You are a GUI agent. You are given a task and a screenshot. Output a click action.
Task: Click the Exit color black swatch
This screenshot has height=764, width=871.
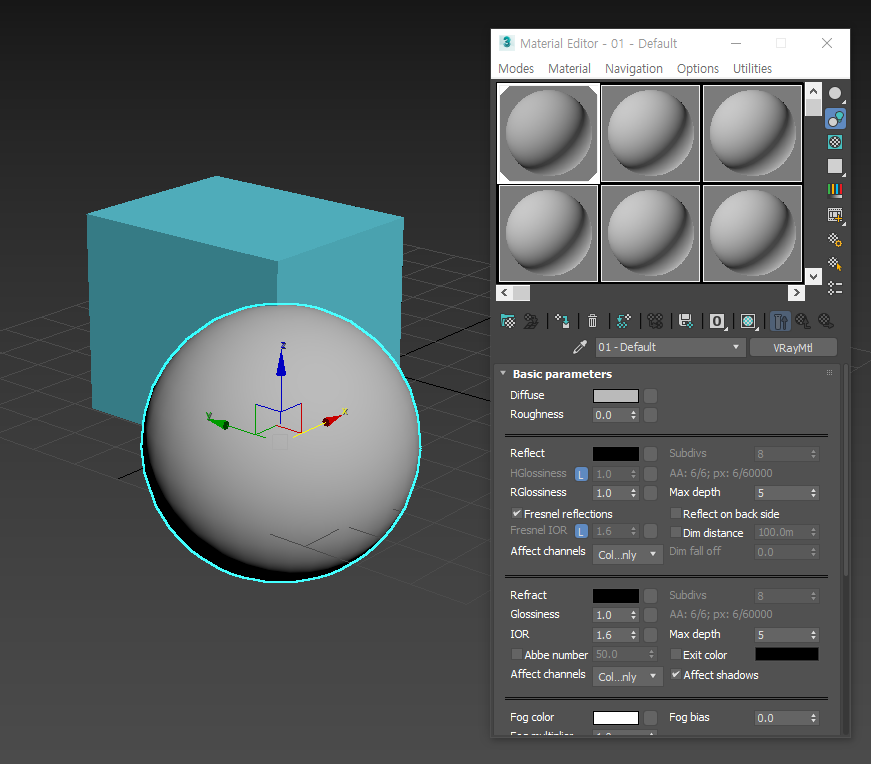point(787,654)
